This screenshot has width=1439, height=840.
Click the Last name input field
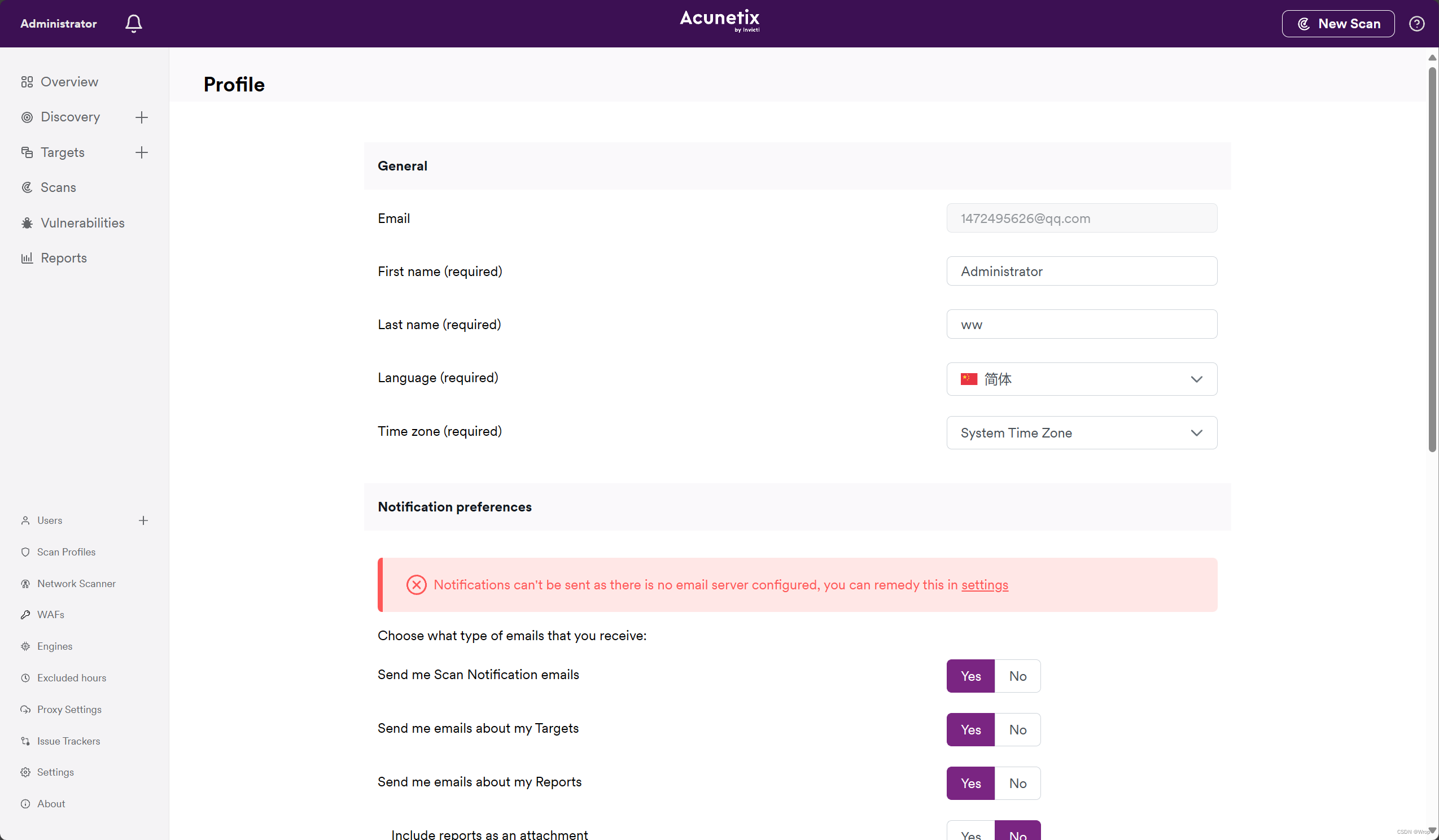click(x=1082, y=325)
